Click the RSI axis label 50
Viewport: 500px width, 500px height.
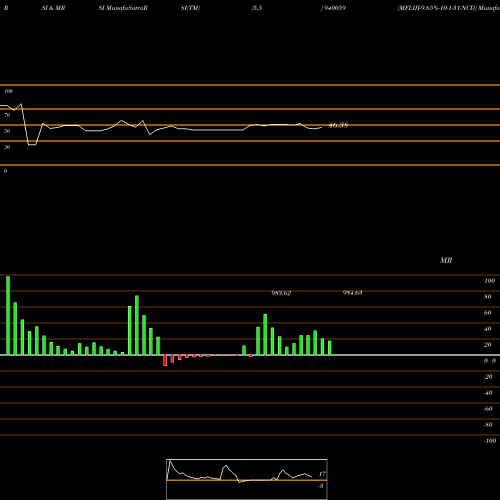(x=7, y=131)
